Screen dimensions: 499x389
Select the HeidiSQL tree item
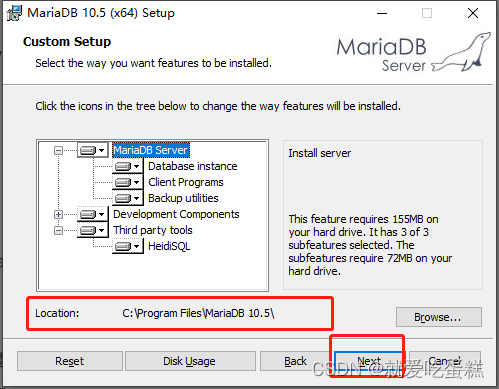169,246
